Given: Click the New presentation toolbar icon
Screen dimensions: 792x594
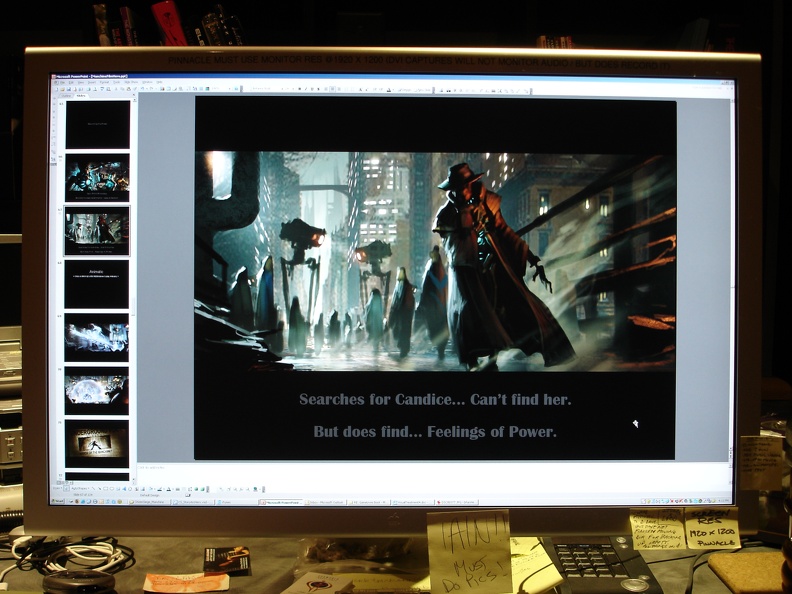Looking at the screenshot, I should click(57, 89).
